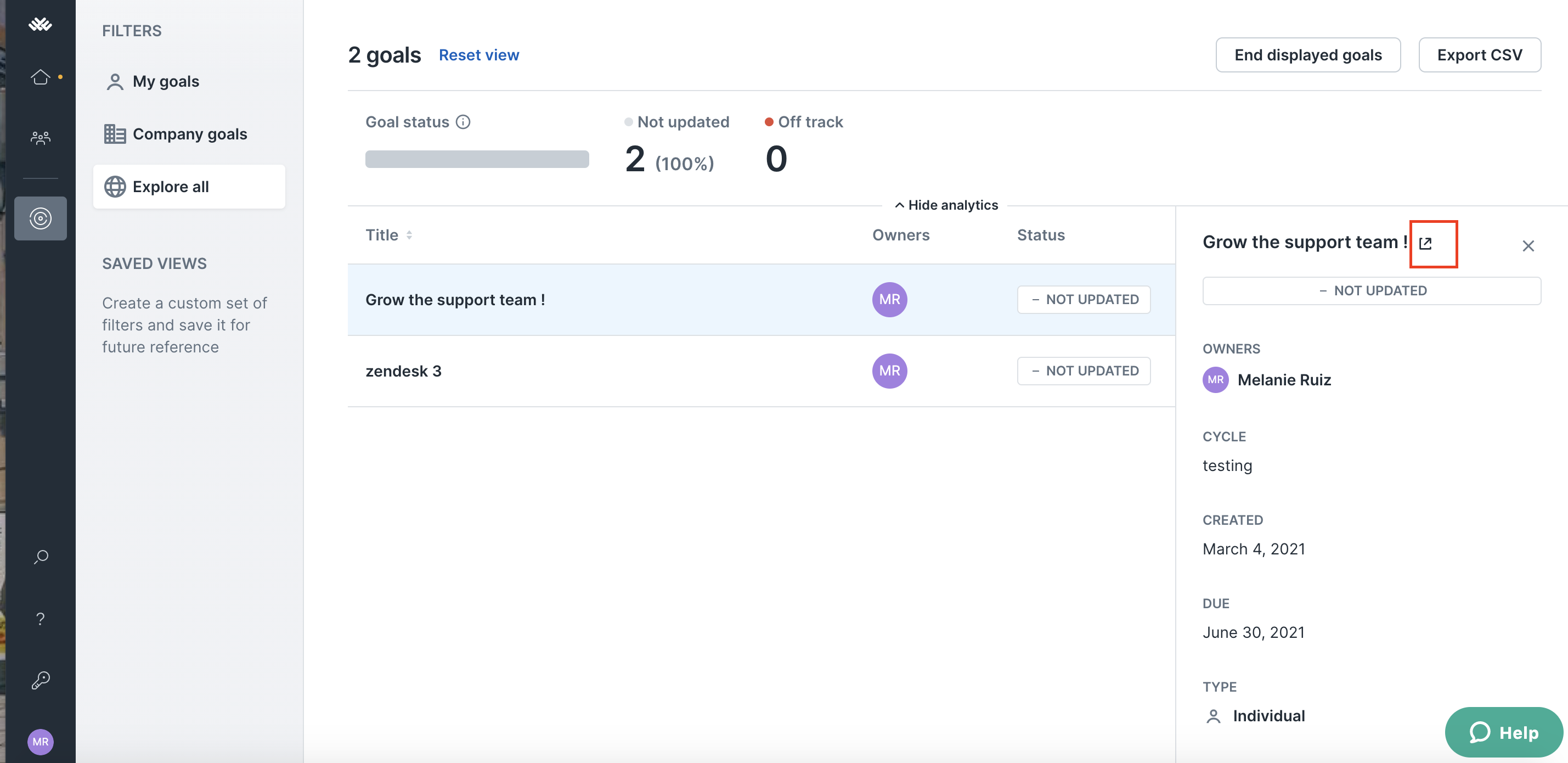This screenshot has width=1568, height=763.
Task: Open the Admin key sidebar icon
Action: (x=40, y=680)
